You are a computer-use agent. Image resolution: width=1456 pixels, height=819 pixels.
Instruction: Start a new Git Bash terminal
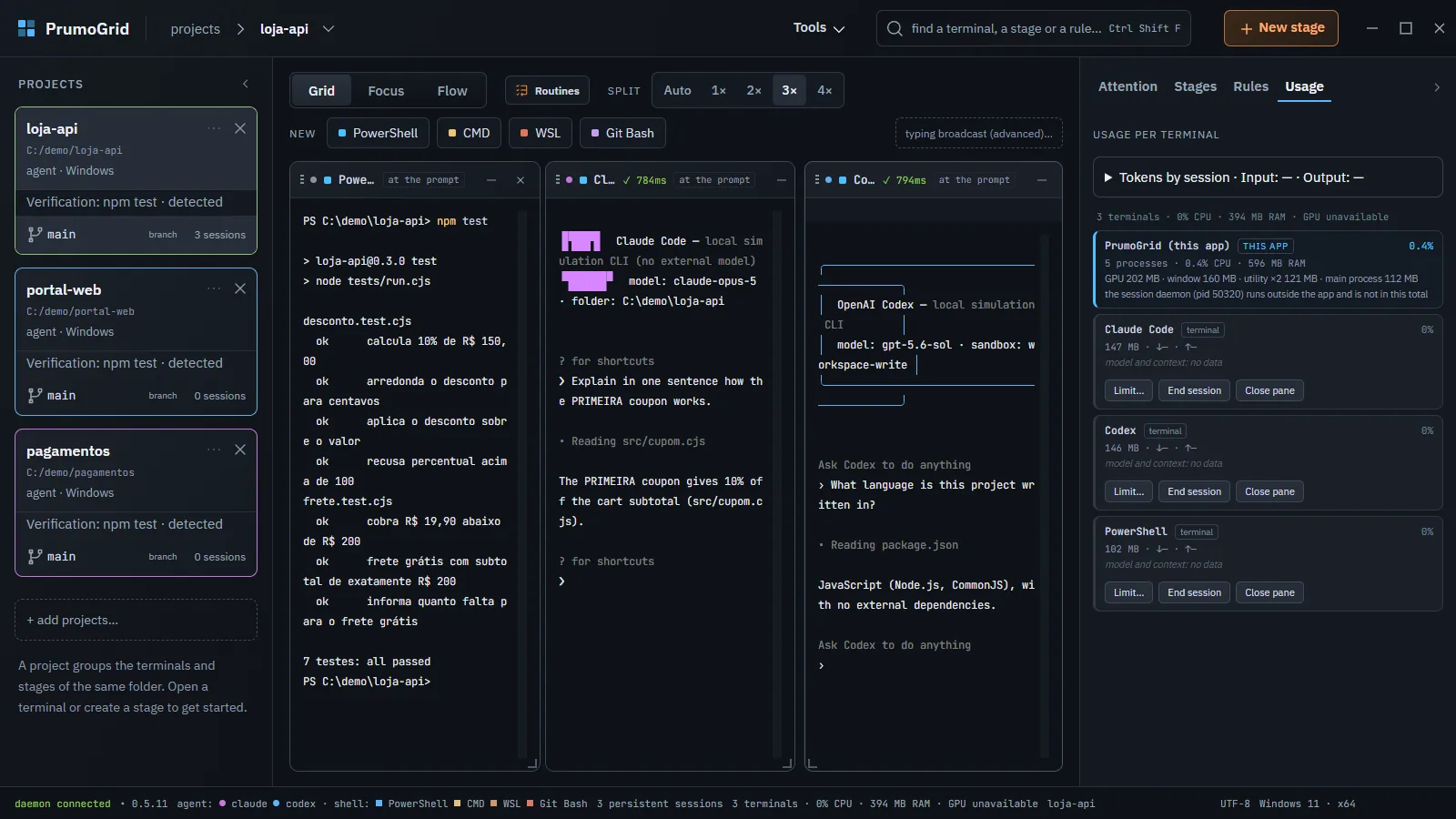(622, 133)
